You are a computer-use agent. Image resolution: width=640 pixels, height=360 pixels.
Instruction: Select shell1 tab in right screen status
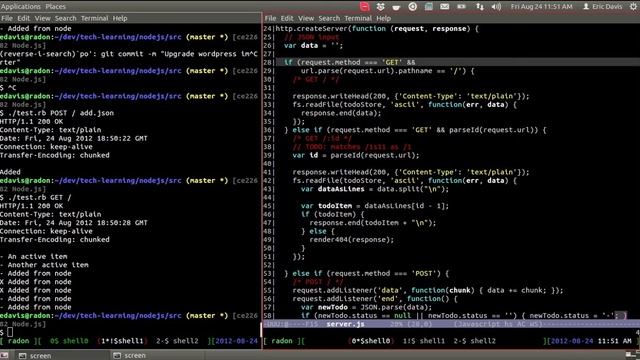[424, 341]
